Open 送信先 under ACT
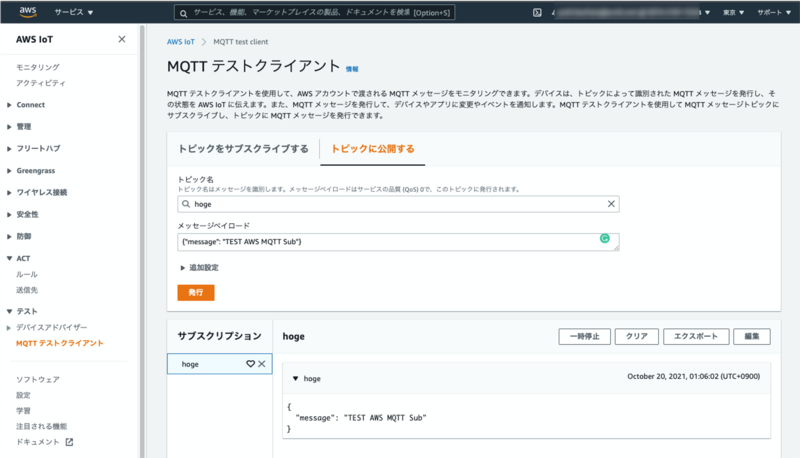This screenshot has height=458, width=800. pyautogui.click(x=27, y=290)
